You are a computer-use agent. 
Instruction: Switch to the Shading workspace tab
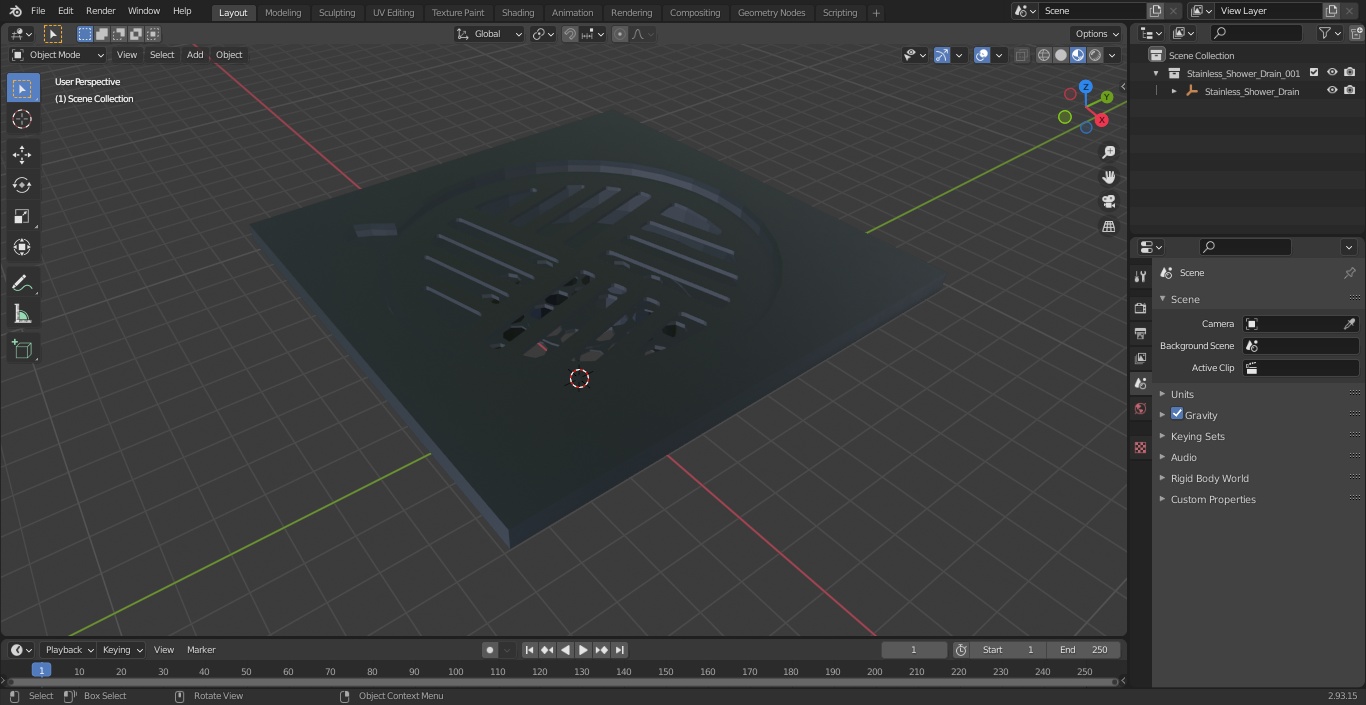pyautogui.click(x=518, y=13)
